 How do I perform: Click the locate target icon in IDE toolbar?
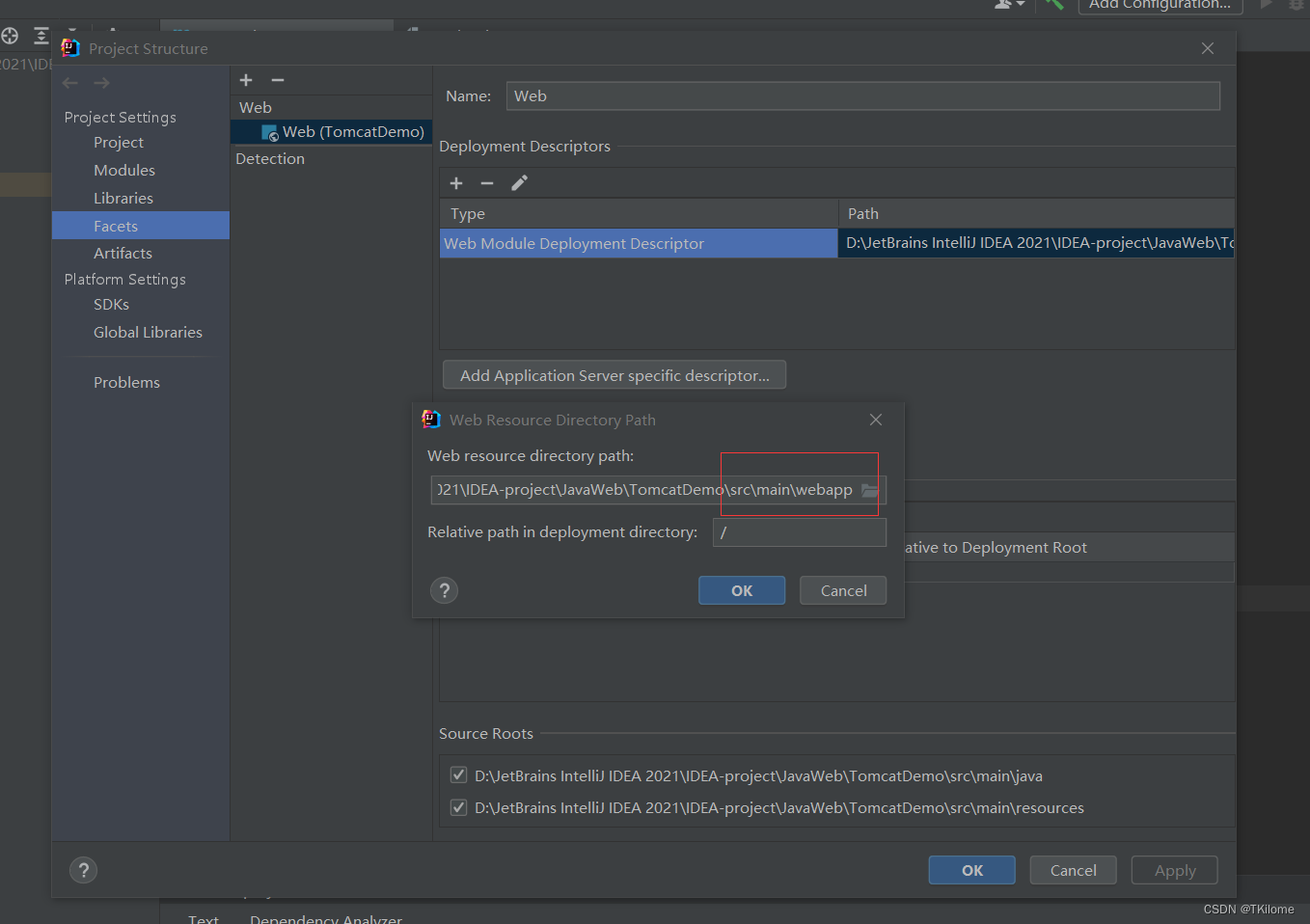pyautogui.click(x=10, y=36)
